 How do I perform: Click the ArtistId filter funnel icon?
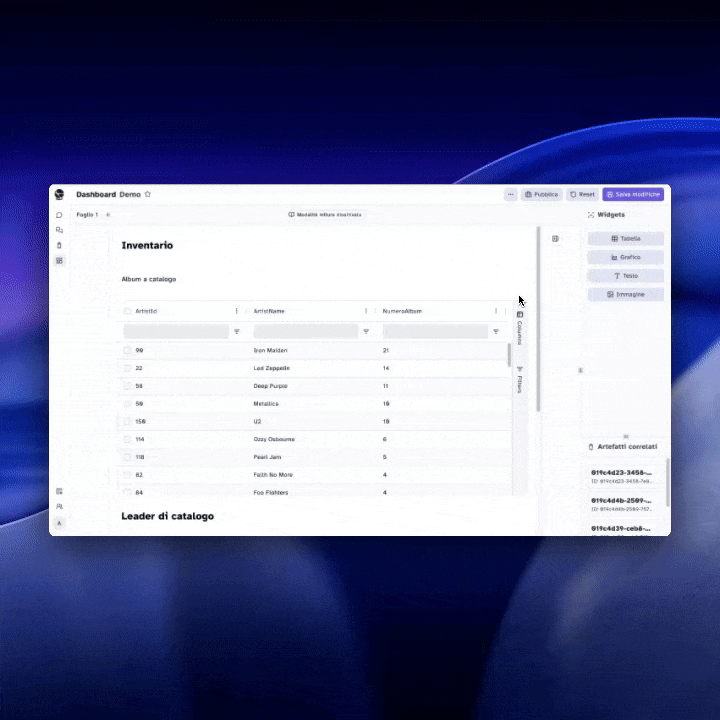click(236, 332)
